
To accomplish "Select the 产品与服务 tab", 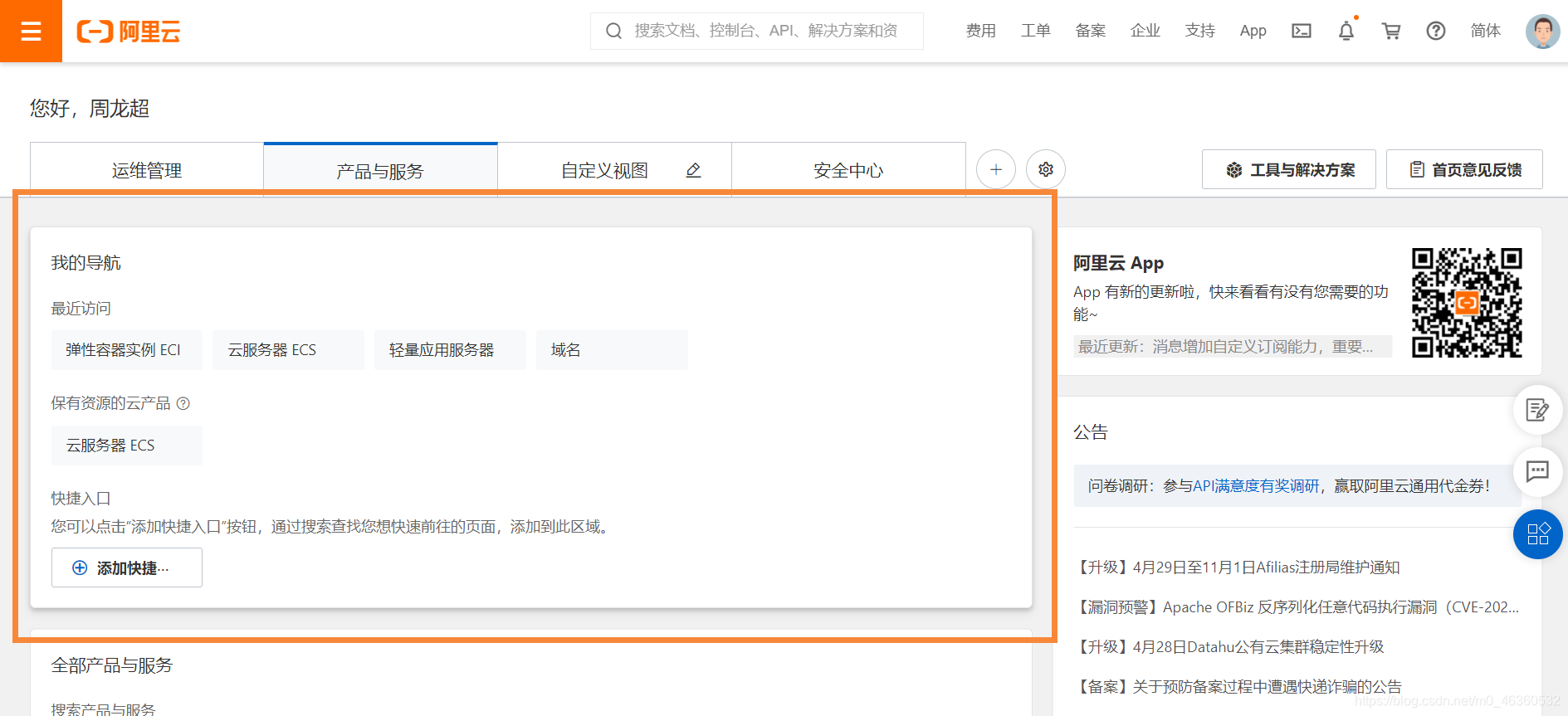I will (x=380, y=170).
